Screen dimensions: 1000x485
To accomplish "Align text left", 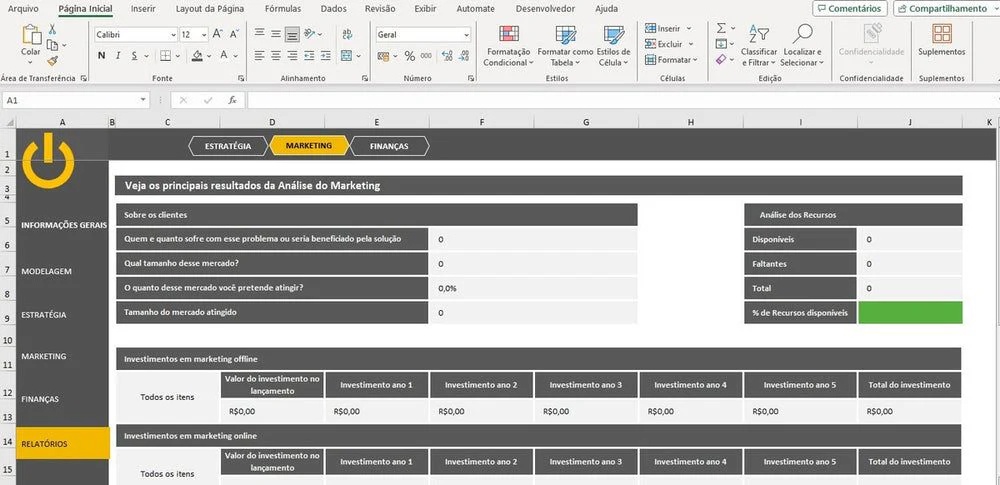I will 260,56.
